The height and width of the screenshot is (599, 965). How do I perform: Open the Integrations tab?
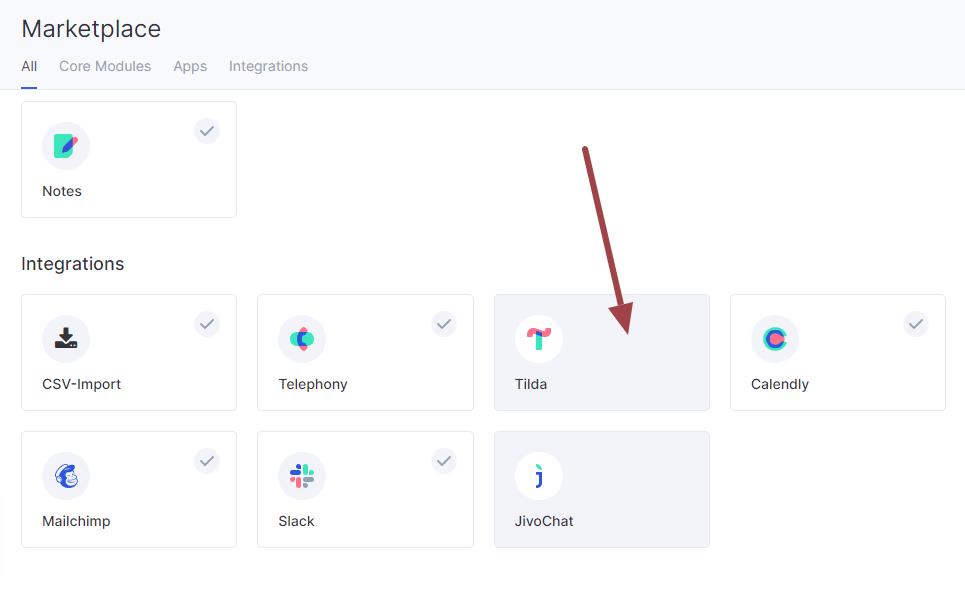tap(268, 66)
